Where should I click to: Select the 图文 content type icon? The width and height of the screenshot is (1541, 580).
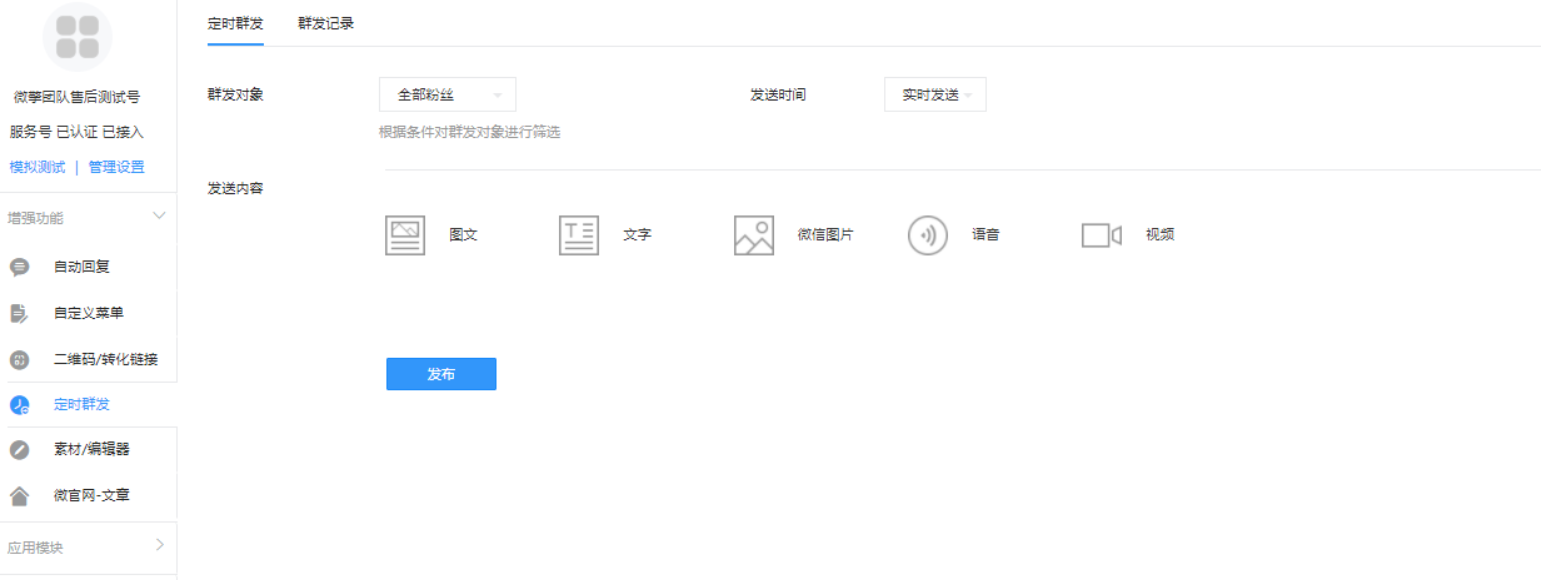(405, 236)
